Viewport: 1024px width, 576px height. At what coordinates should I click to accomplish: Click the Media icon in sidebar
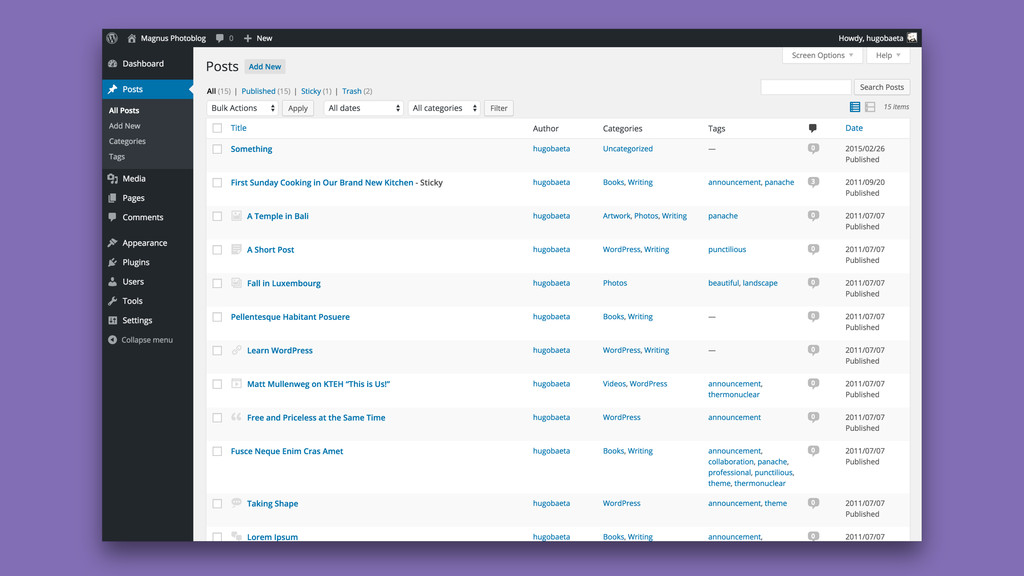tap(112, 178)
